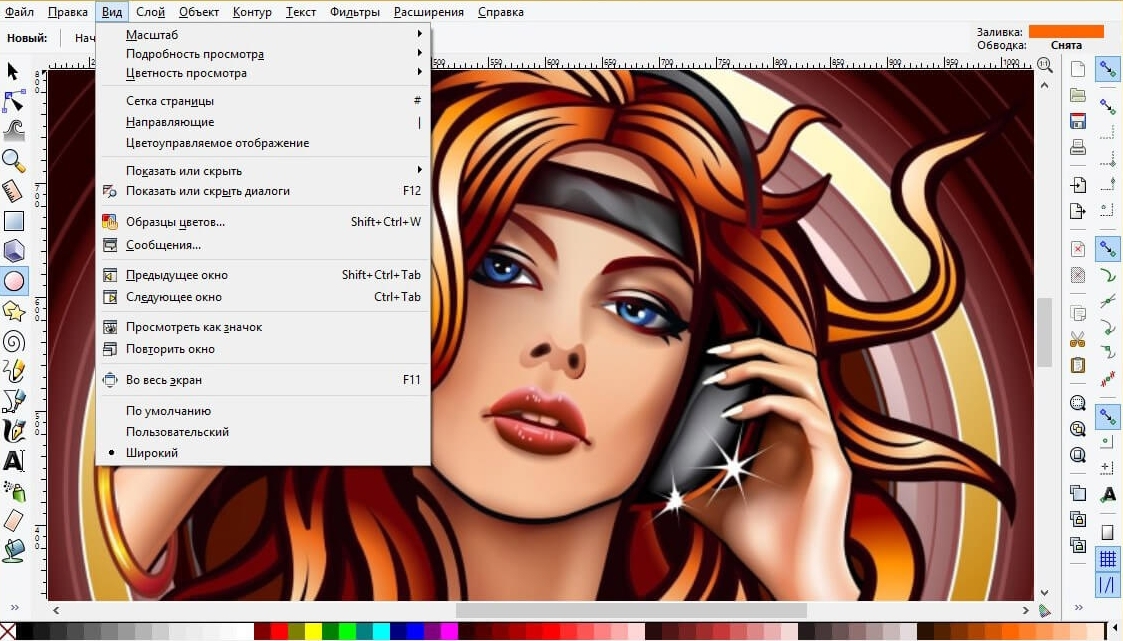Image resolution: width=1123 pixels, height=641 pixels.
Task: Toggle snap to grid button
Action: coord(1108,558)
